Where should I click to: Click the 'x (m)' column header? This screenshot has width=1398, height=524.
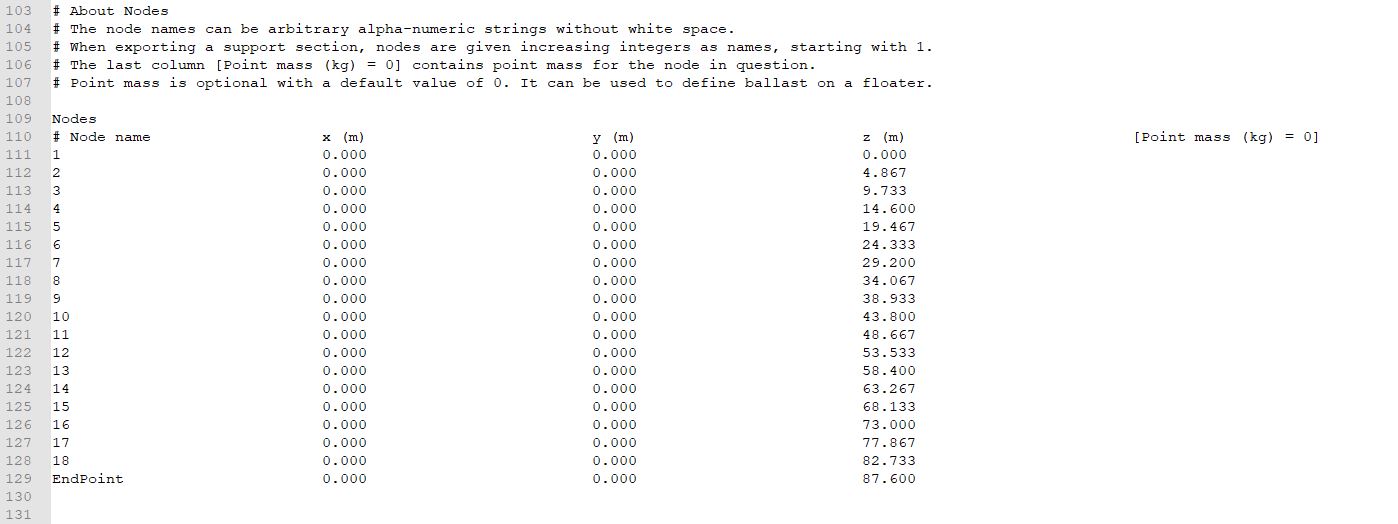343,137
